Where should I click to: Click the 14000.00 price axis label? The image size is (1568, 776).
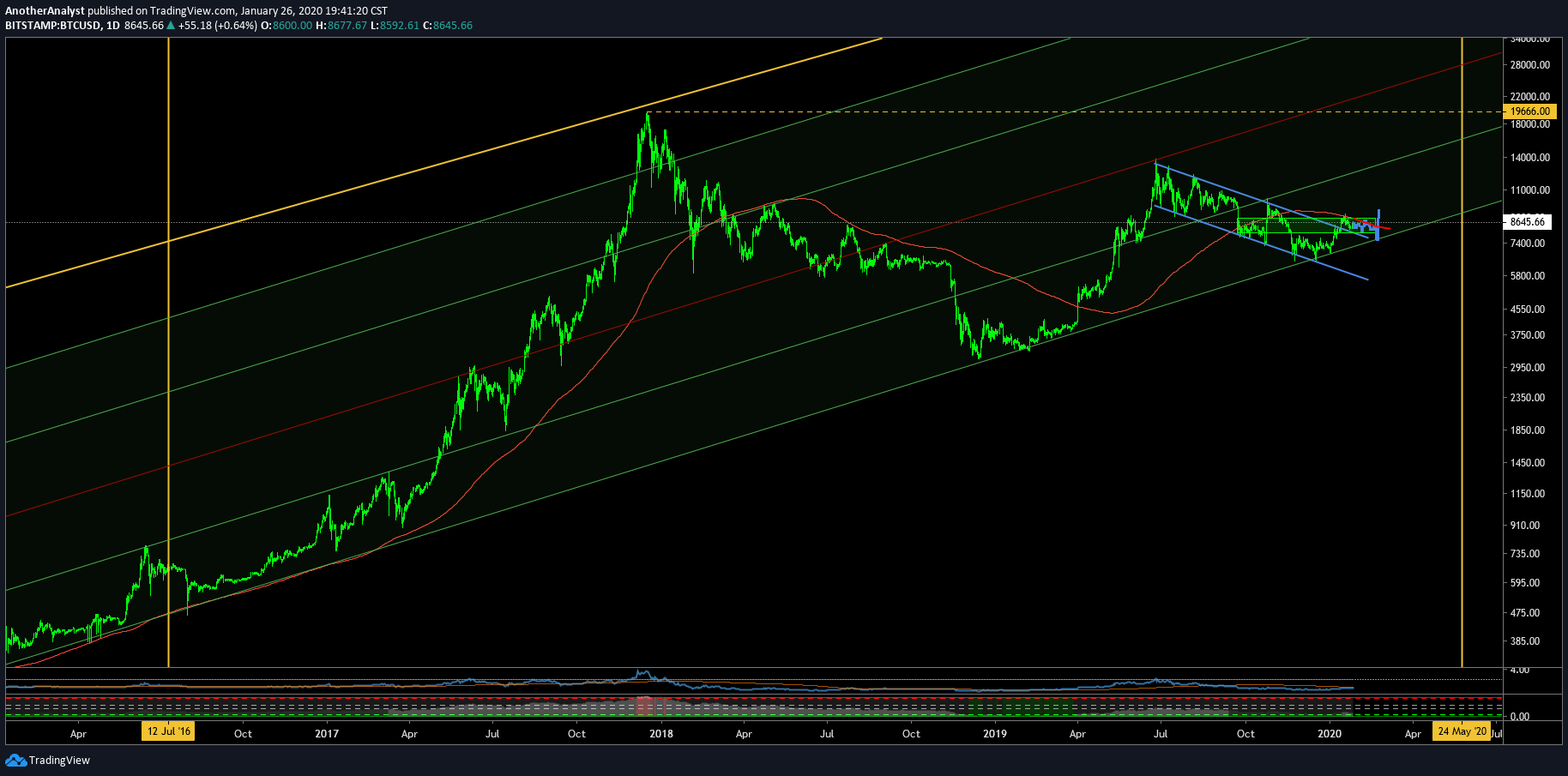[x=1530, y=158]
